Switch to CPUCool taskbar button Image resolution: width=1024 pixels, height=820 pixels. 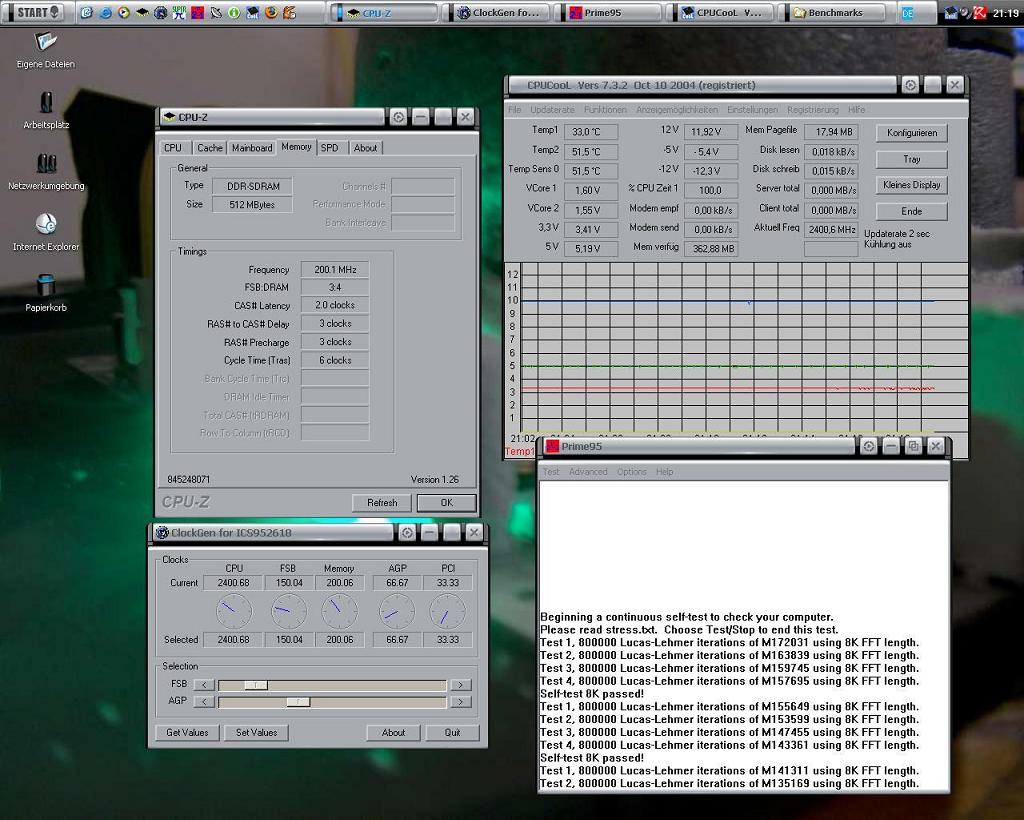[723, 12]
